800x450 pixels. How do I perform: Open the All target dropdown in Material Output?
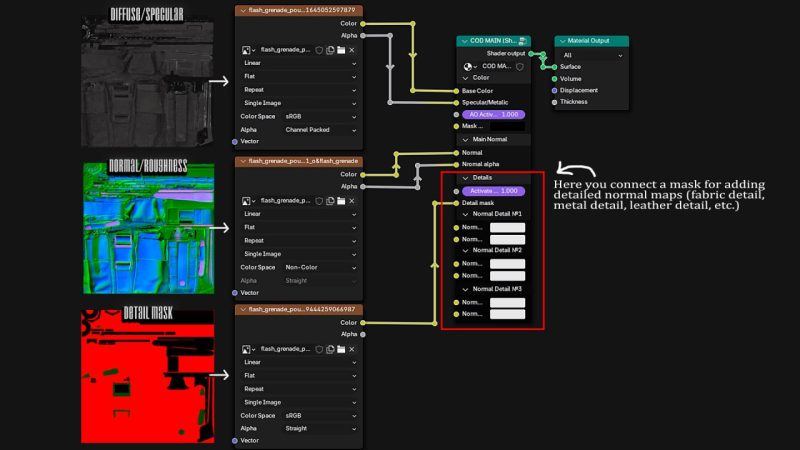pos(591,55)
